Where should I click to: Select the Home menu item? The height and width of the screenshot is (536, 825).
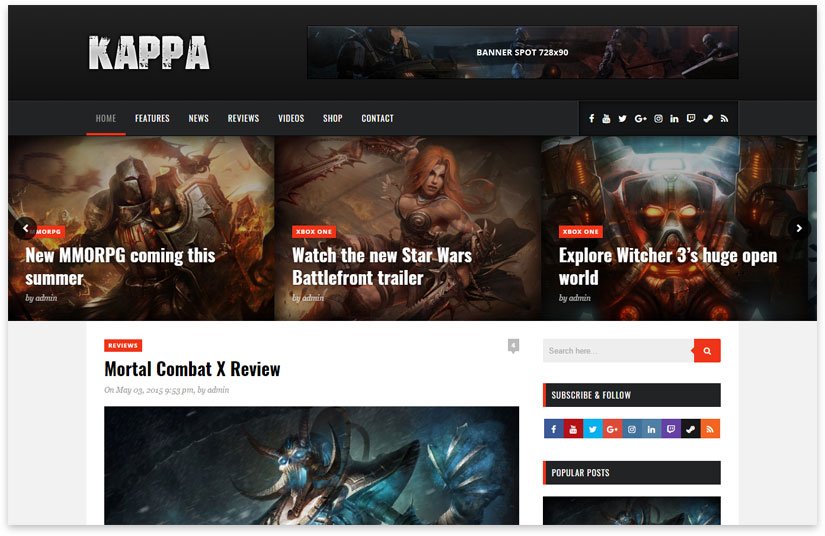pos(106,118)
